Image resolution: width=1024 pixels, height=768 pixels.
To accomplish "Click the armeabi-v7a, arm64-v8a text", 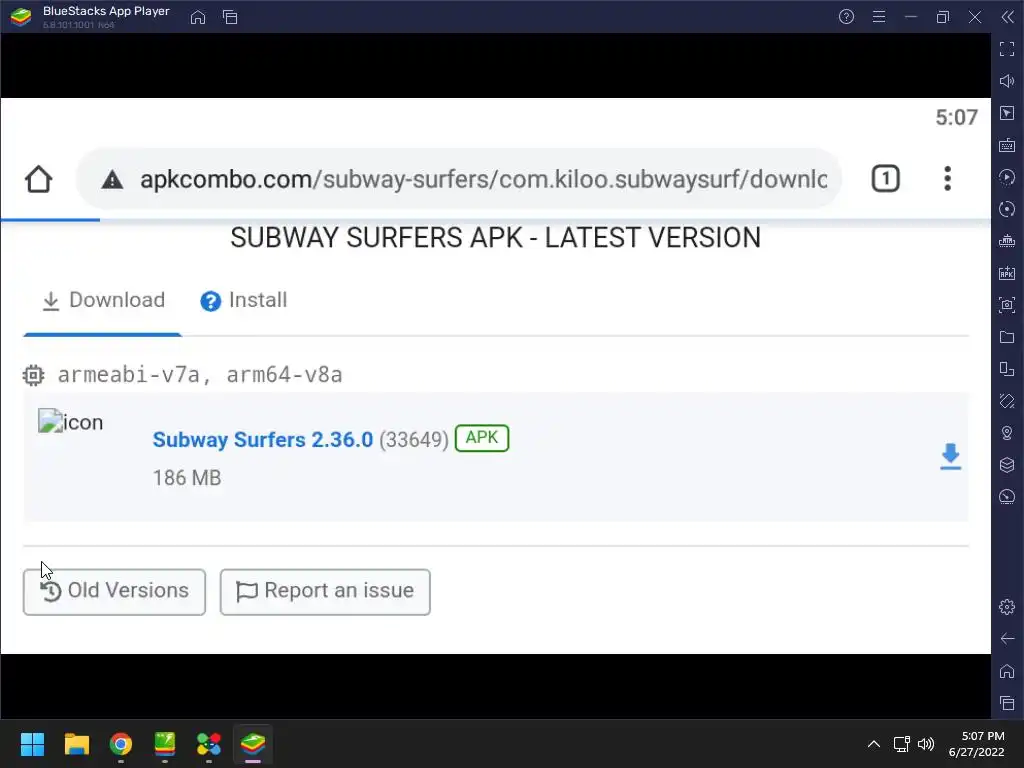I will point(200,375).
